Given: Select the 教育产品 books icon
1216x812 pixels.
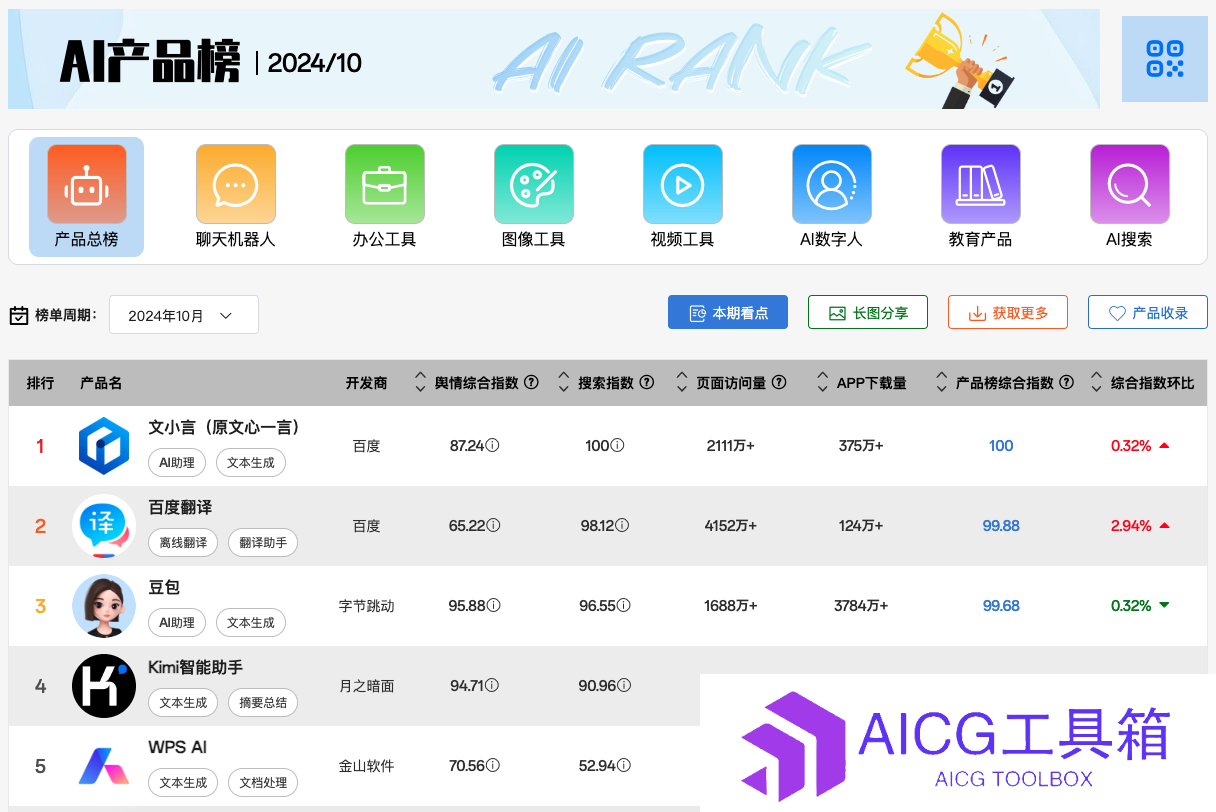Looking at the screenshot, I should [x=981, y=184].
